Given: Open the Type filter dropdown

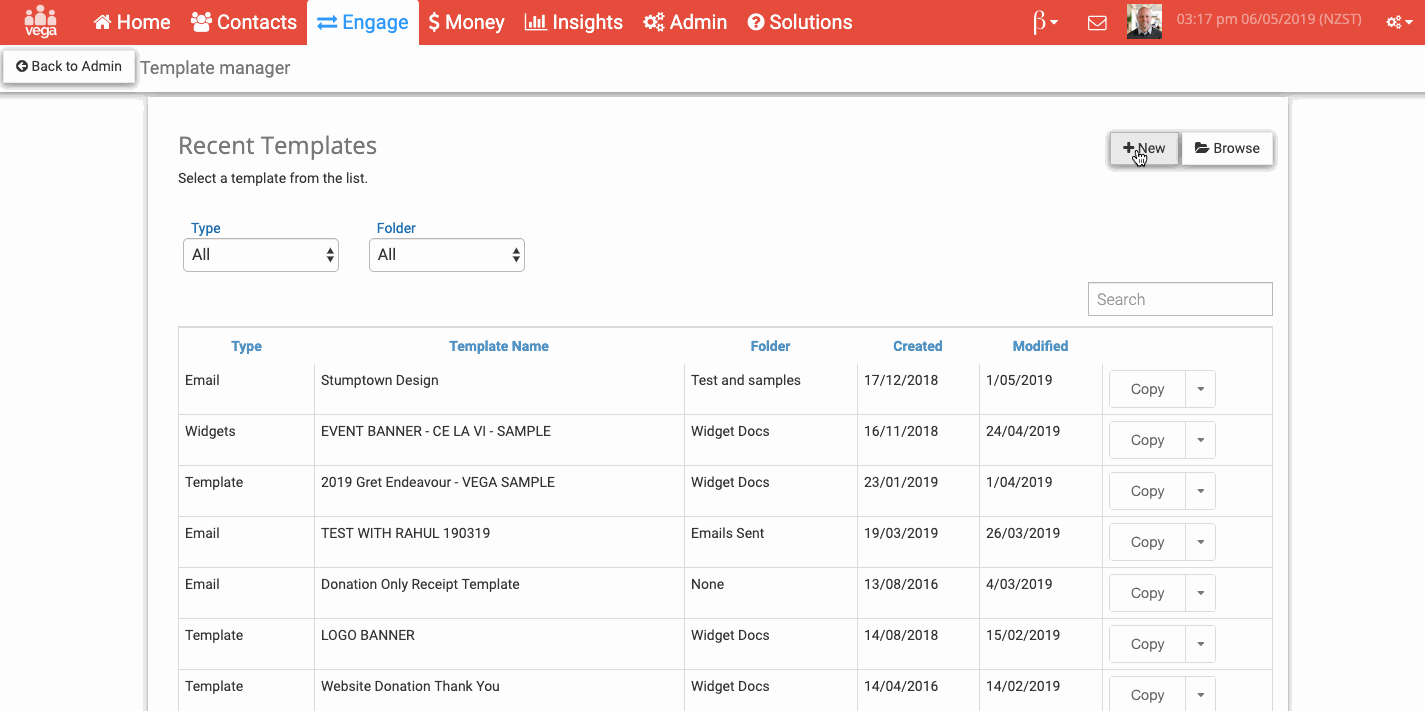Looking at the screenshot, I should 261,255.
